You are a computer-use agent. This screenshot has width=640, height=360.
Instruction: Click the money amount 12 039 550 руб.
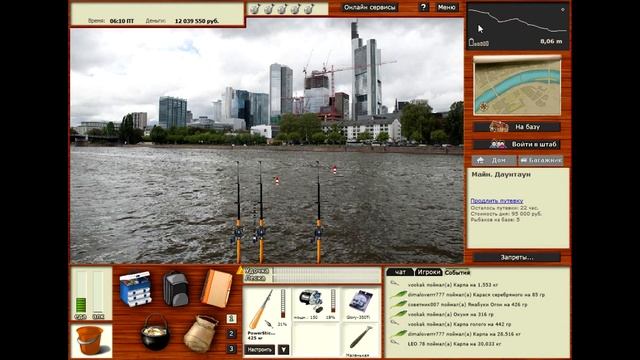click(x=197, y=21)
